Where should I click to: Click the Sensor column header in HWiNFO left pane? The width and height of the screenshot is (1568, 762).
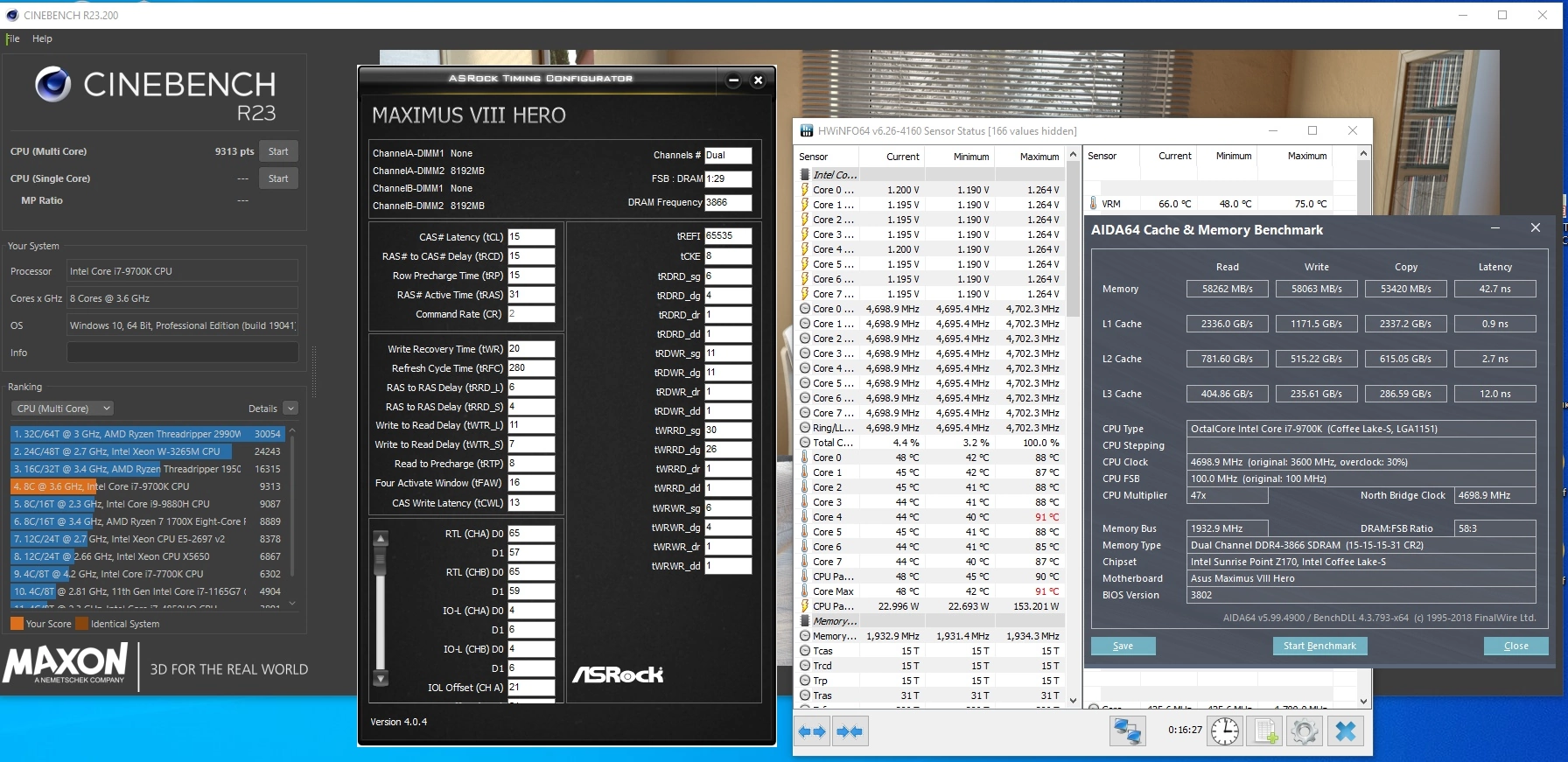click(827, 157)
